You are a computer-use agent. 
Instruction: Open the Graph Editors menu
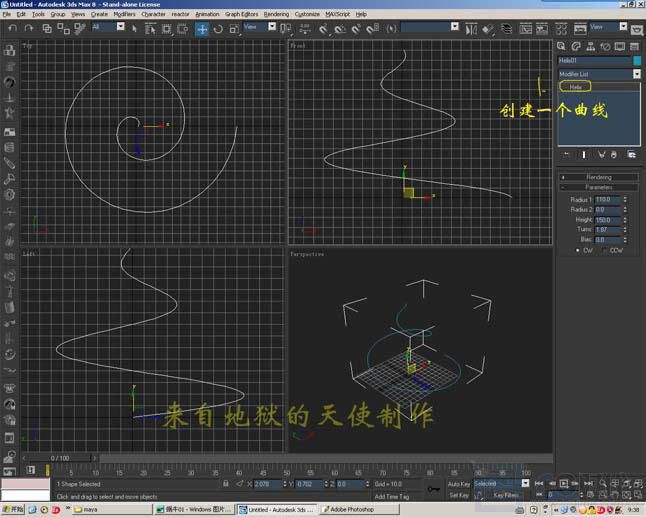pos(241,14)
